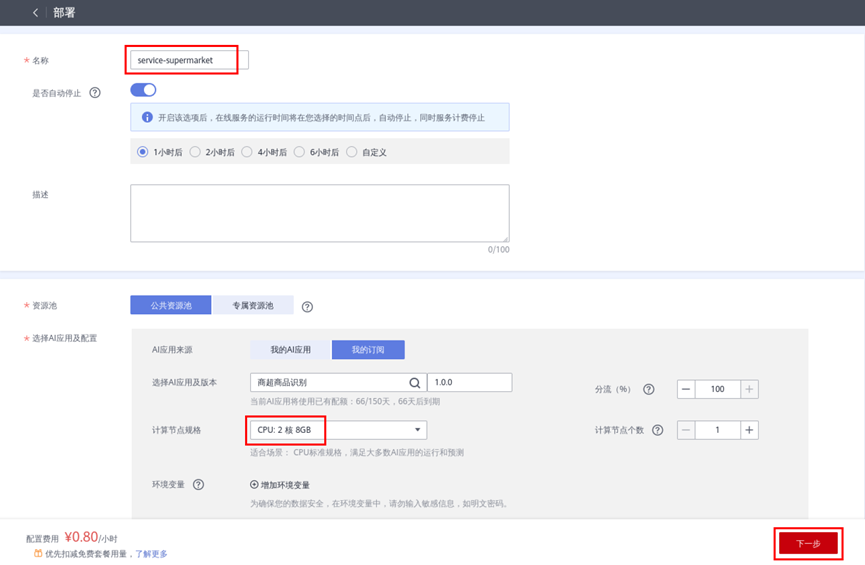This screenshot has width=865, height=565.
Task: Open the help icon beside 专属资源池
Action: pos(307,307)
